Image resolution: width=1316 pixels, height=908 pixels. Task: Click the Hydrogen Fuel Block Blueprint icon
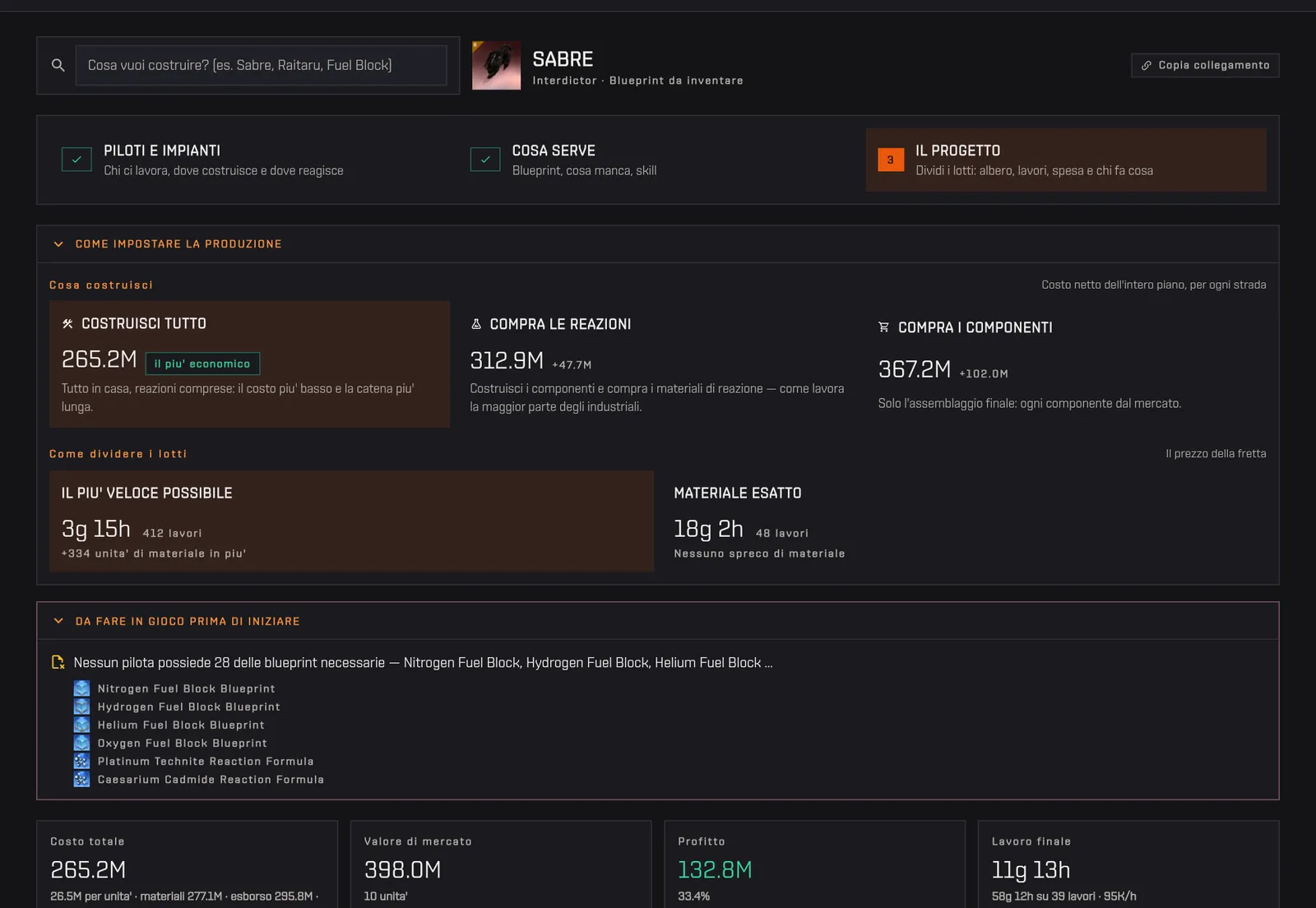[x=81, y=706]
